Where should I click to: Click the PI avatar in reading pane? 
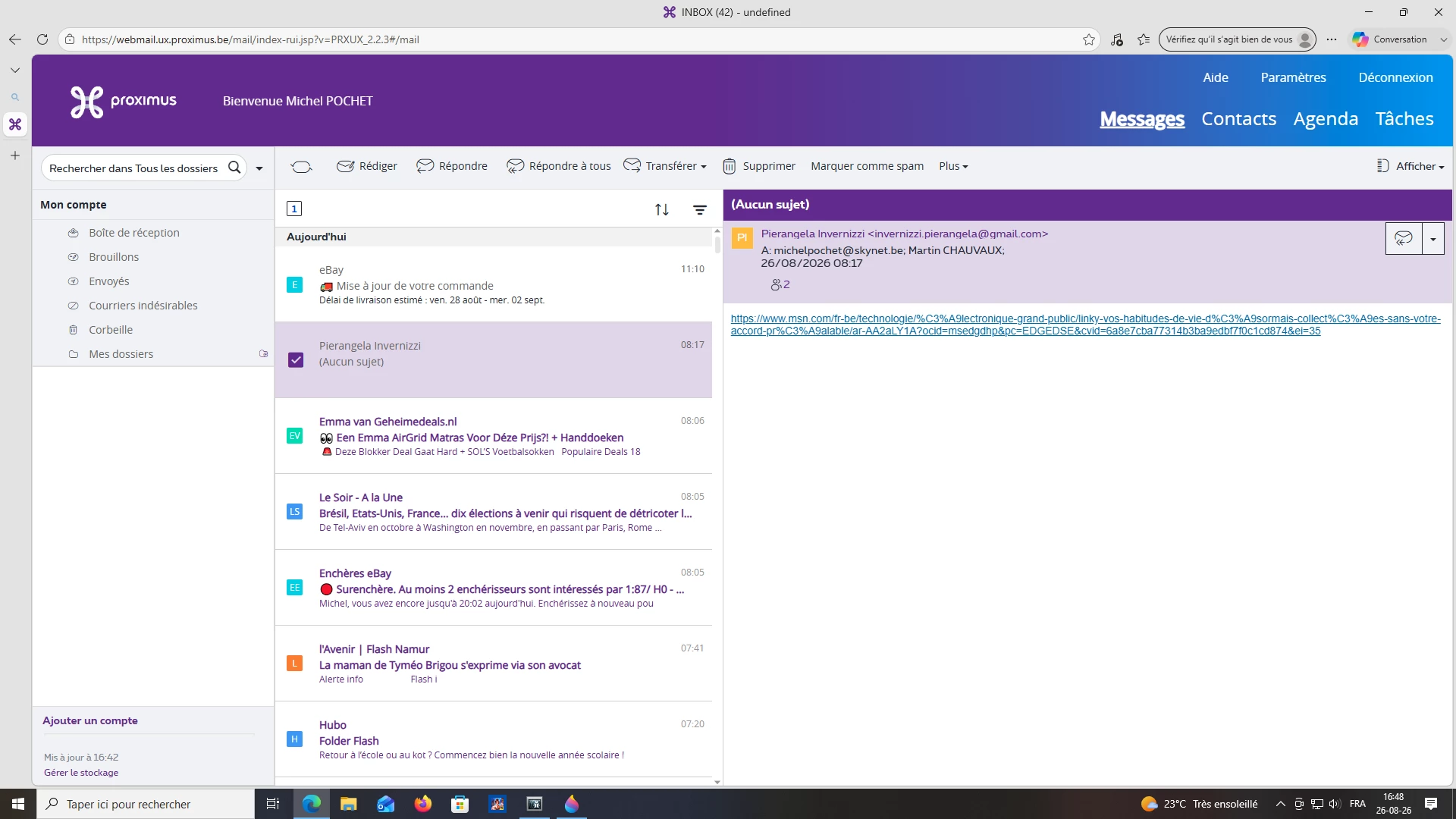(742, 238)
